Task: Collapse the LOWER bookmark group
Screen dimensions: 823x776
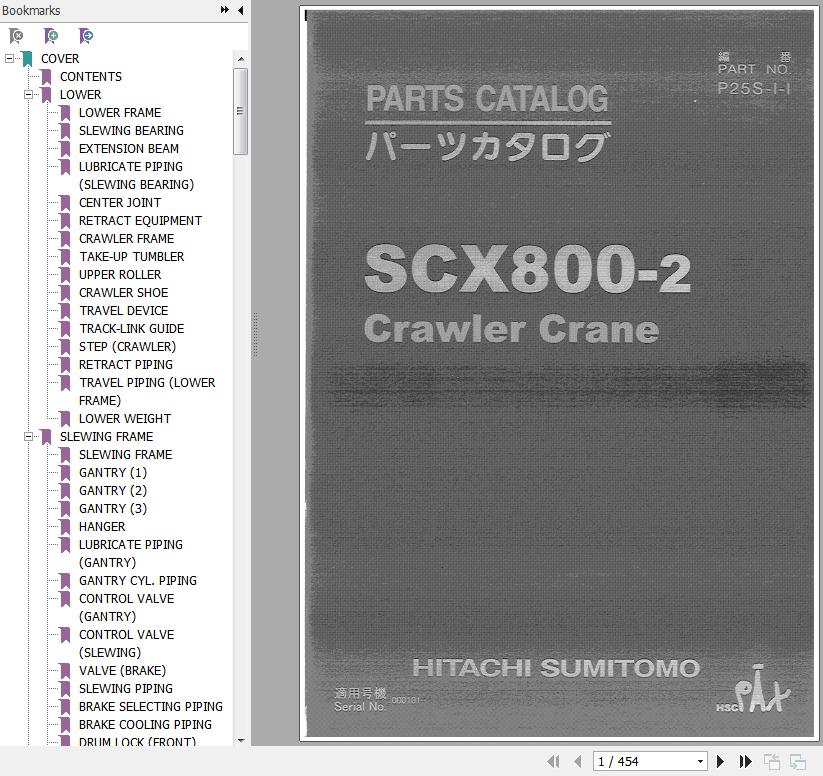Action: click(x=28, y=95)
